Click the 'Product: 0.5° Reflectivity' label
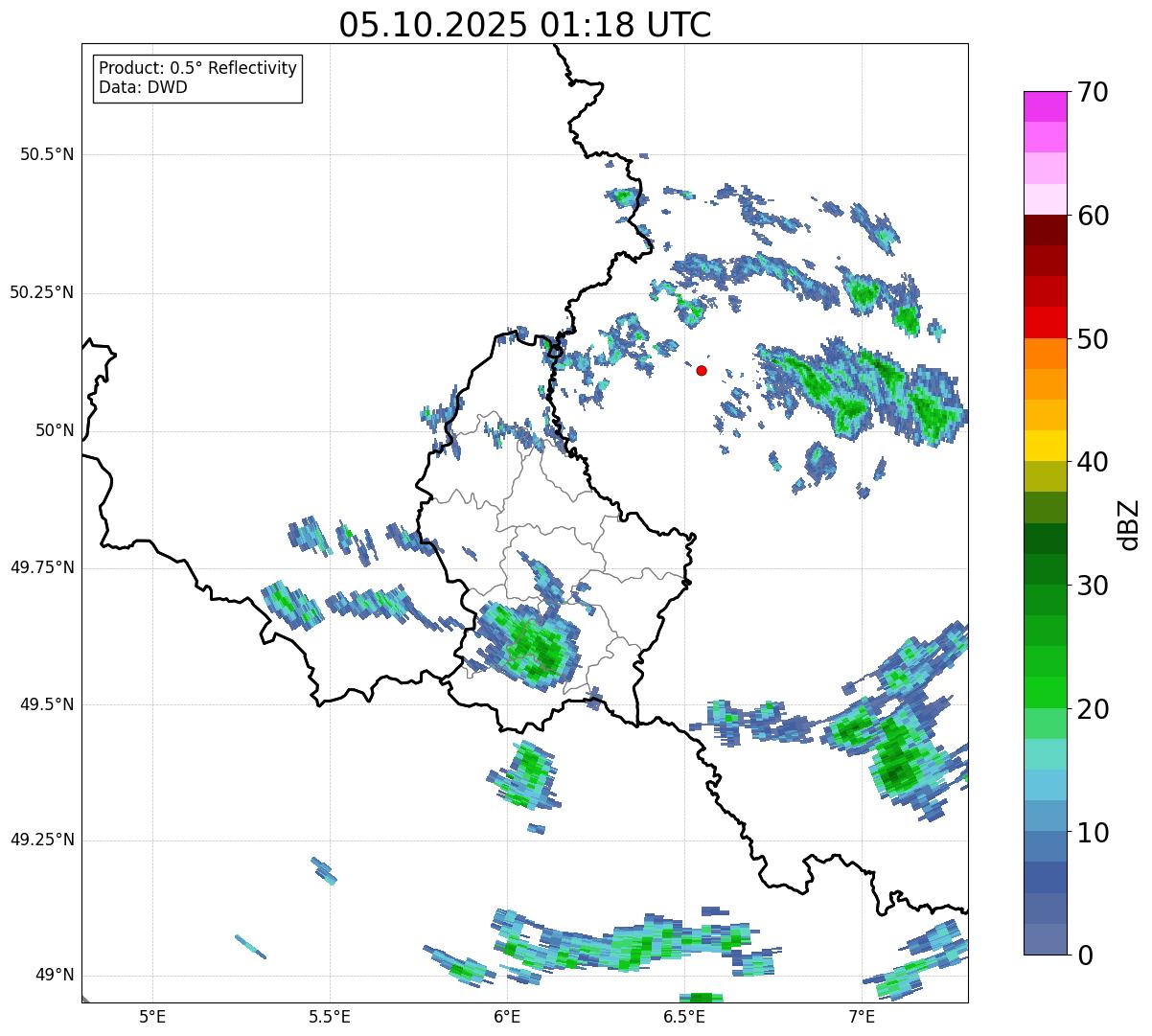Screen dimensions: 1152x1036 pyautogui.click(x=197, y=68)
